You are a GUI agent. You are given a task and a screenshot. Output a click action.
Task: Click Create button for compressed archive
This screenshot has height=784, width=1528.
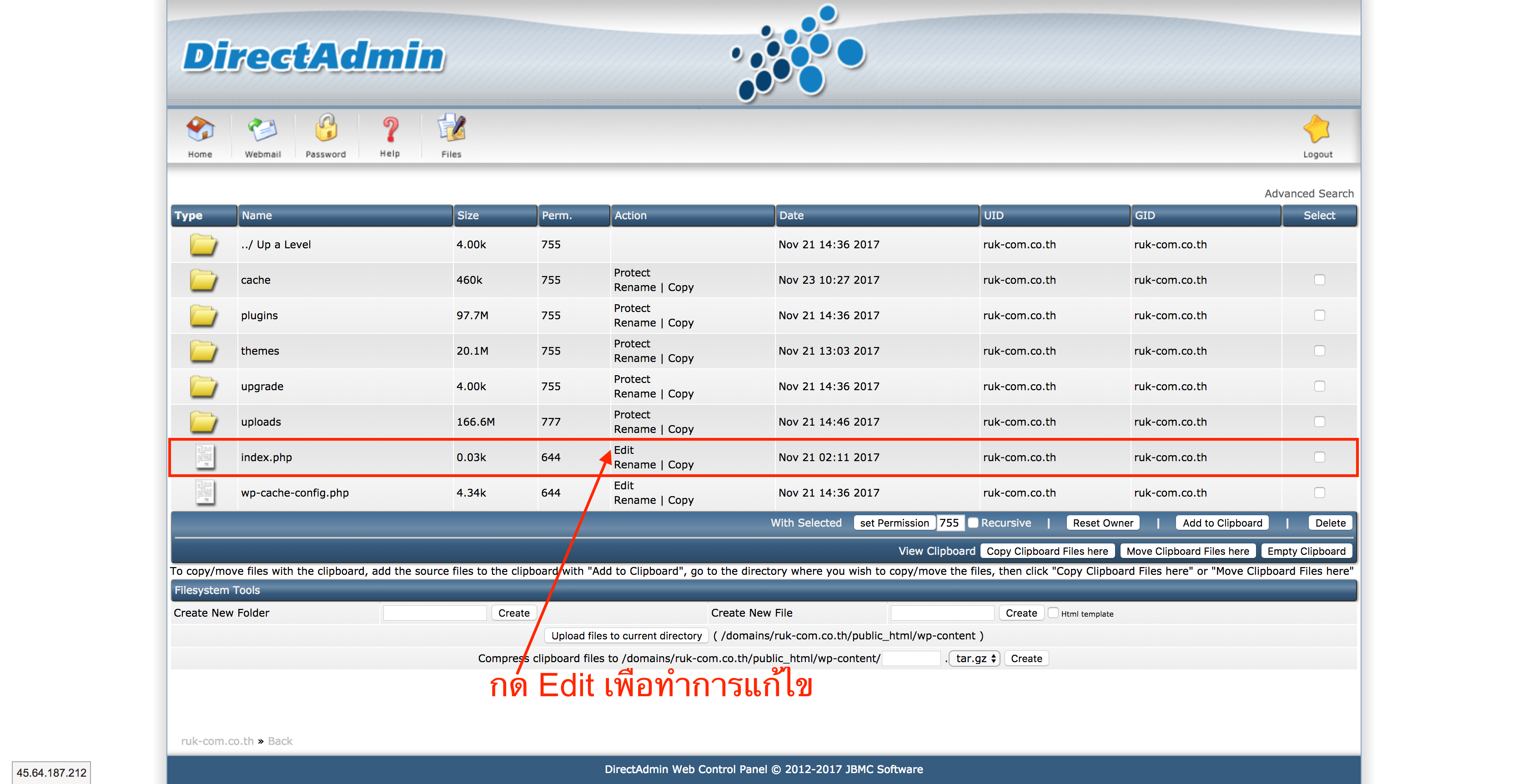click(x=1026, y=659)
